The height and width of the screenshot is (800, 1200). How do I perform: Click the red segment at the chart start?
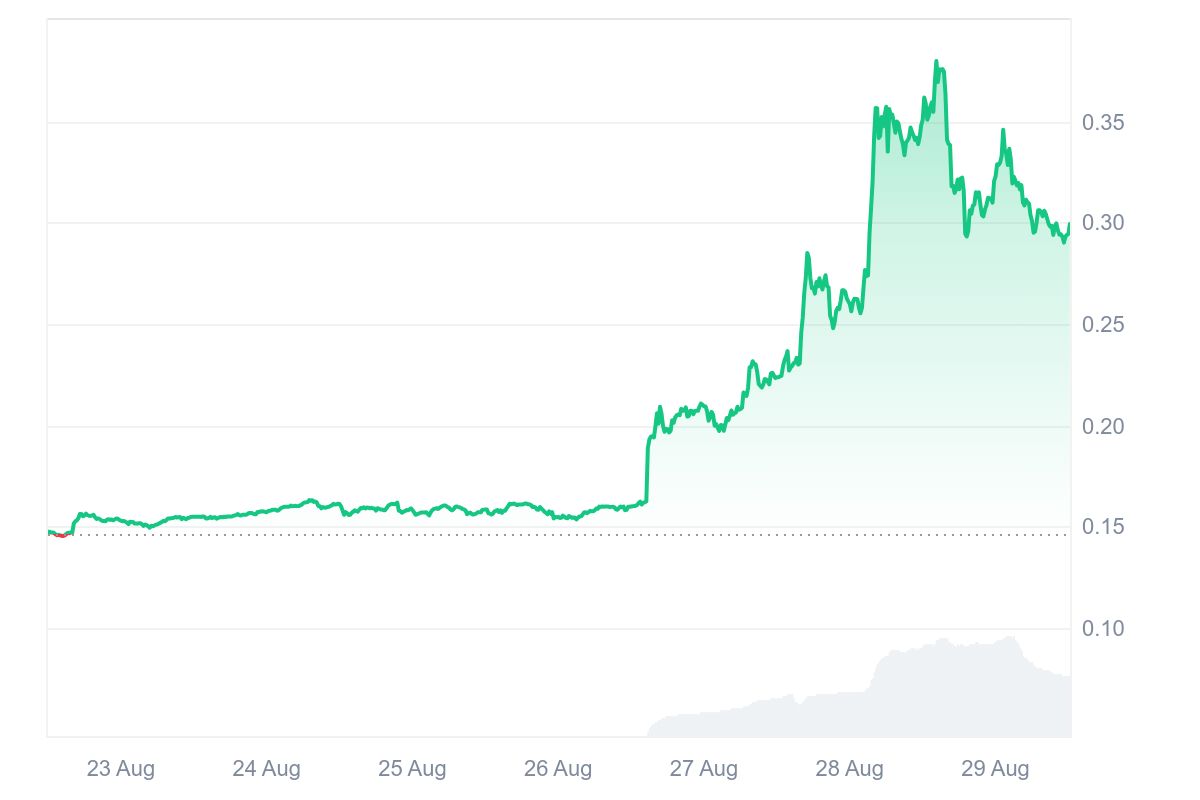pyautogui.click(x=61, y=536)
